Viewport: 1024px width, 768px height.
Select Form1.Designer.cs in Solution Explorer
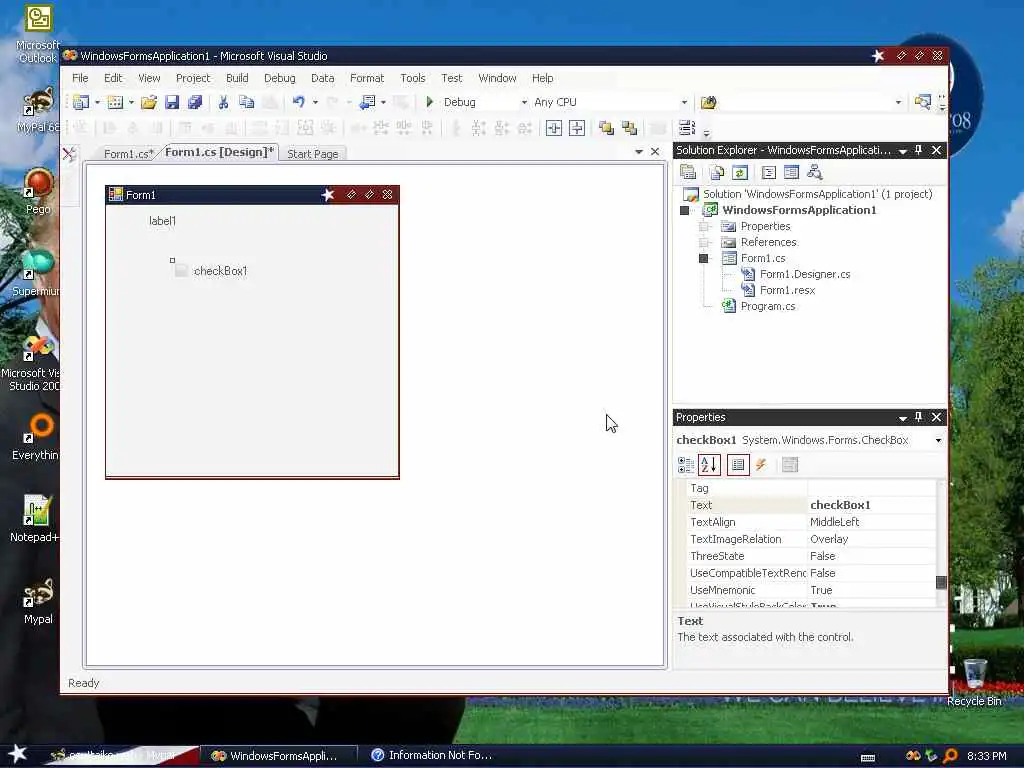[x=805, y=274]
